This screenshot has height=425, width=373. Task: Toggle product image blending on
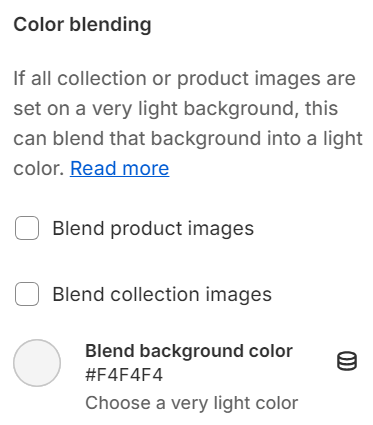point(27,228)
